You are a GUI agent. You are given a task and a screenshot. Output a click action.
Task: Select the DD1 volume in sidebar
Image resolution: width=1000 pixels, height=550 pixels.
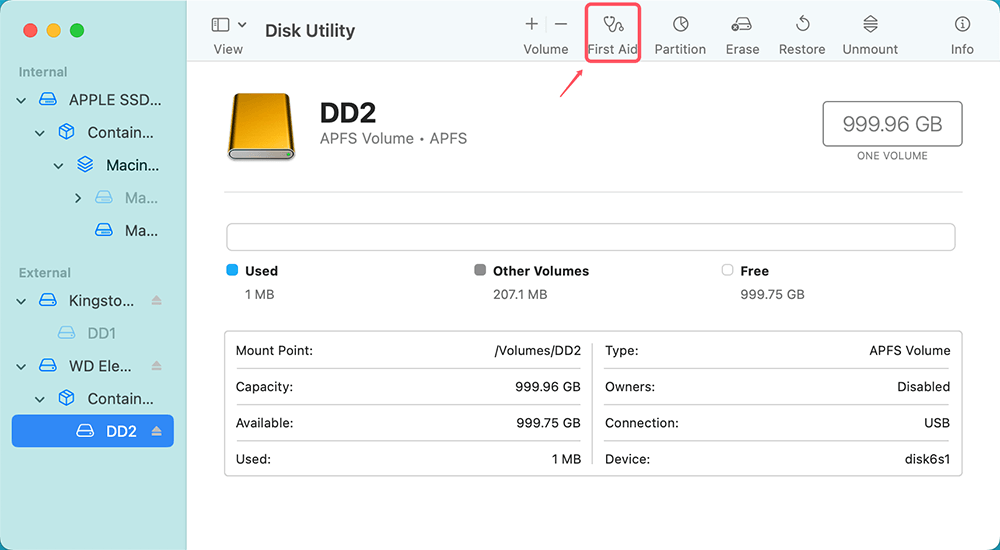100,333
